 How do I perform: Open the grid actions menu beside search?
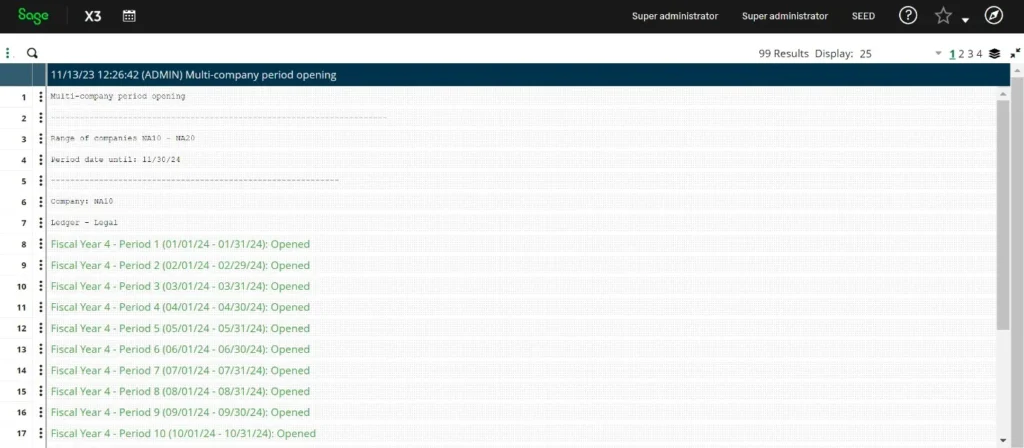coord(8,54)
